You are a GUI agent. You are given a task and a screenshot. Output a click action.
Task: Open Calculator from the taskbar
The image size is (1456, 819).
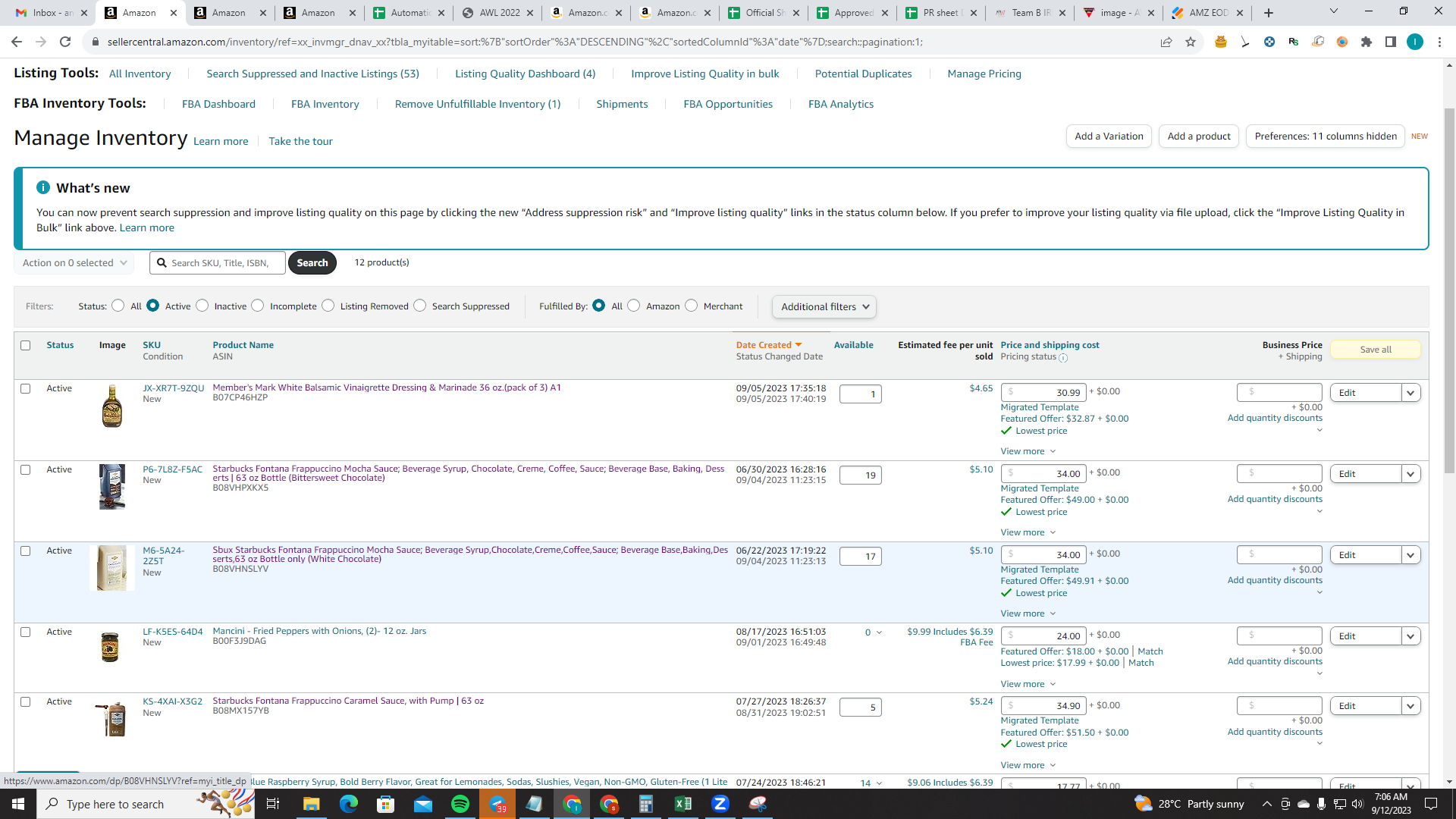[646, 804]
